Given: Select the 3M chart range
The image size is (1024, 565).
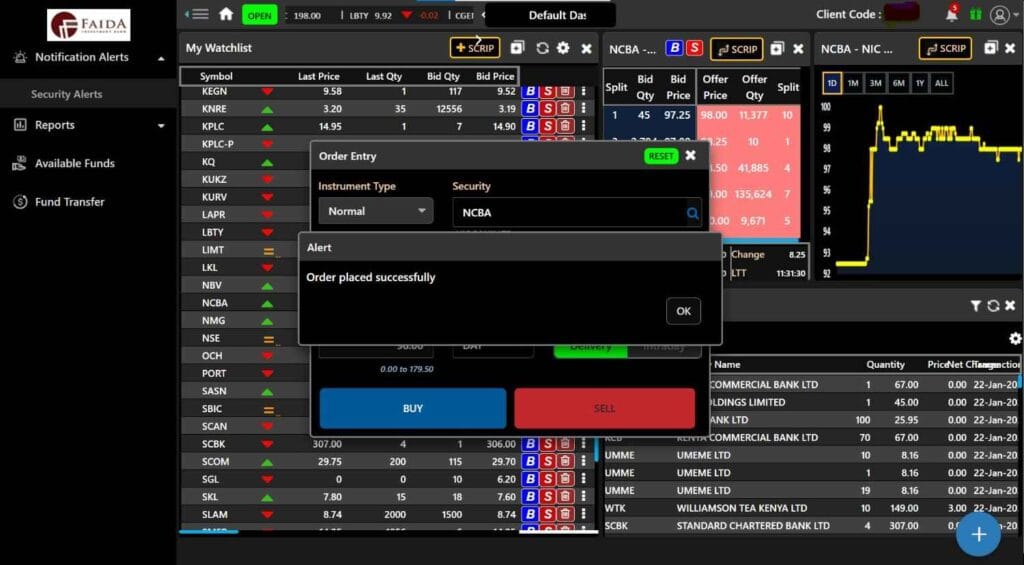Looking at the screenshot, I should (875, 83).
